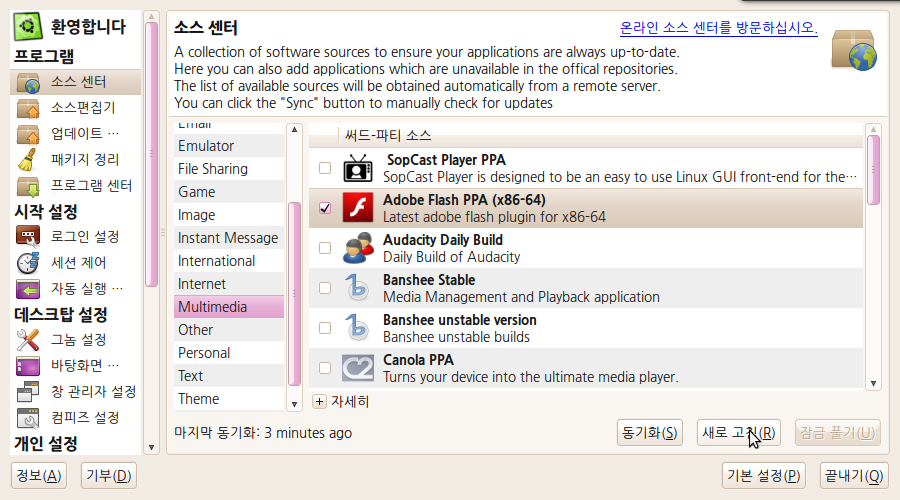
Task: Click the 세션 제어 clock icon
Action: coord(28,262)
